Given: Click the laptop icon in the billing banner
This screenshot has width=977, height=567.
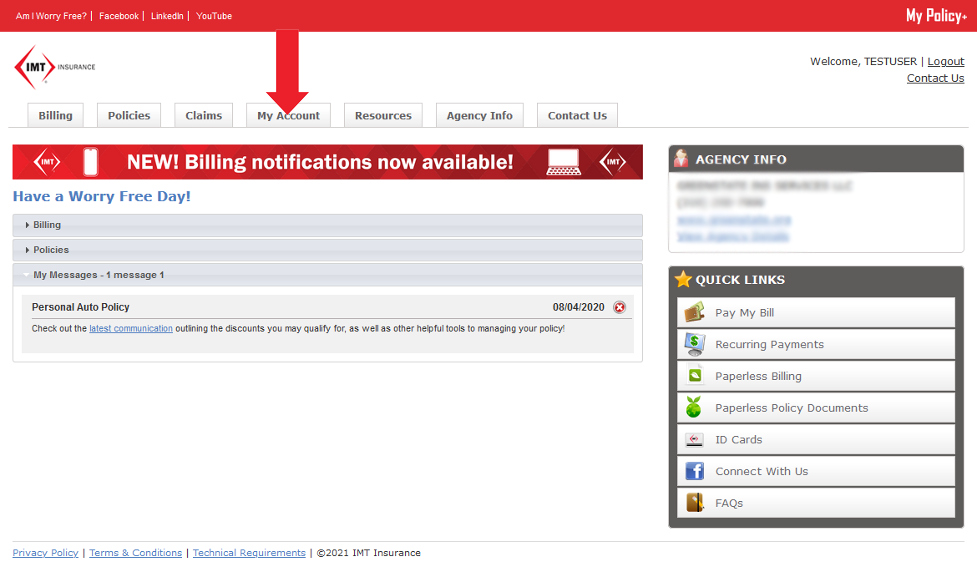Looking at the screenshot, I should point(563,162).
